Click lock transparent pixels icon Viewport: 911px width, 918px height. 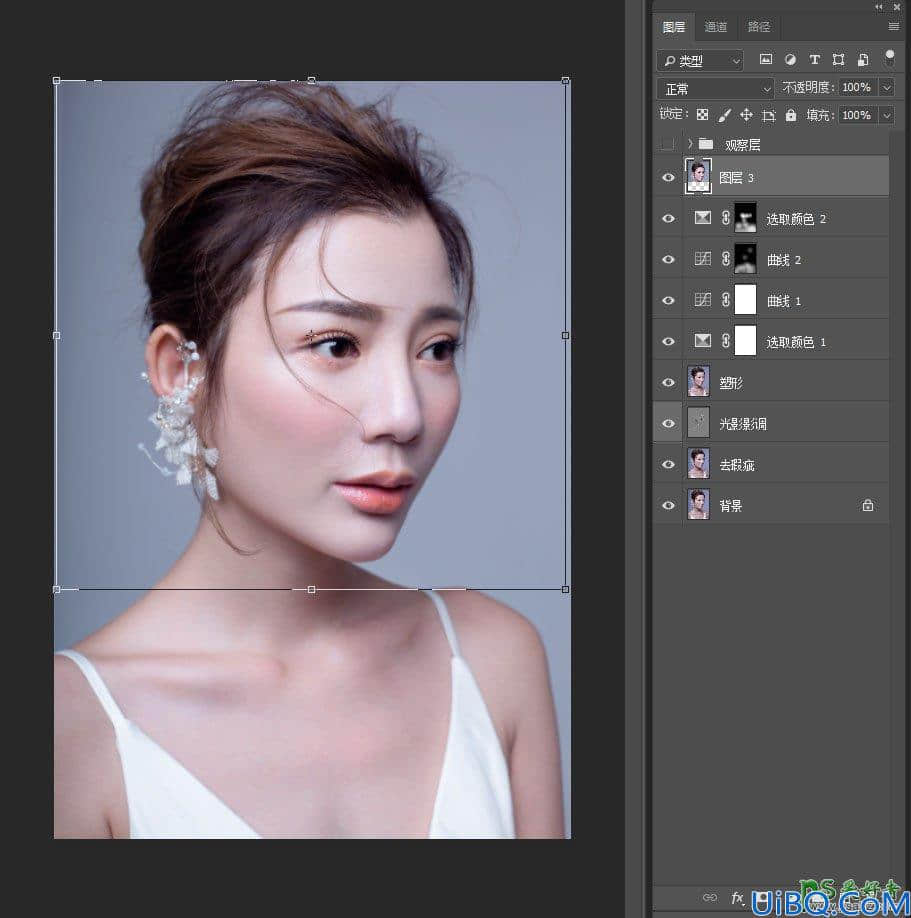coord(702,115)
